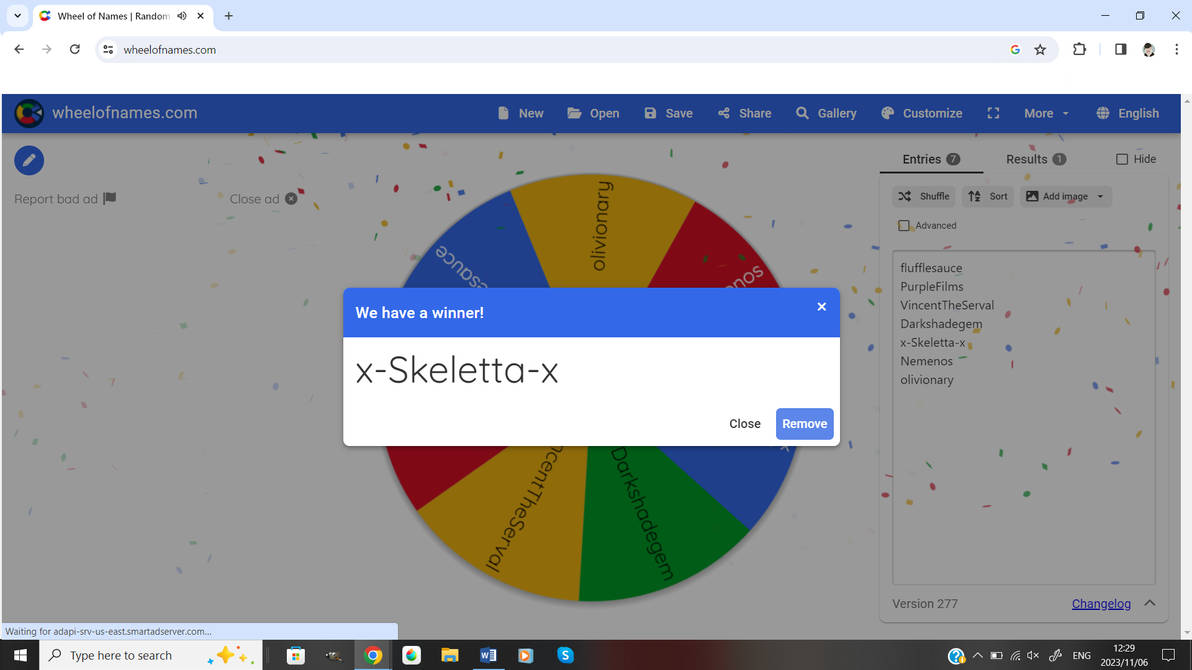This screenshot has height=670, width=1192.
Task: Expand the Add image dropdown
Action: click(x=1065, y=196)
